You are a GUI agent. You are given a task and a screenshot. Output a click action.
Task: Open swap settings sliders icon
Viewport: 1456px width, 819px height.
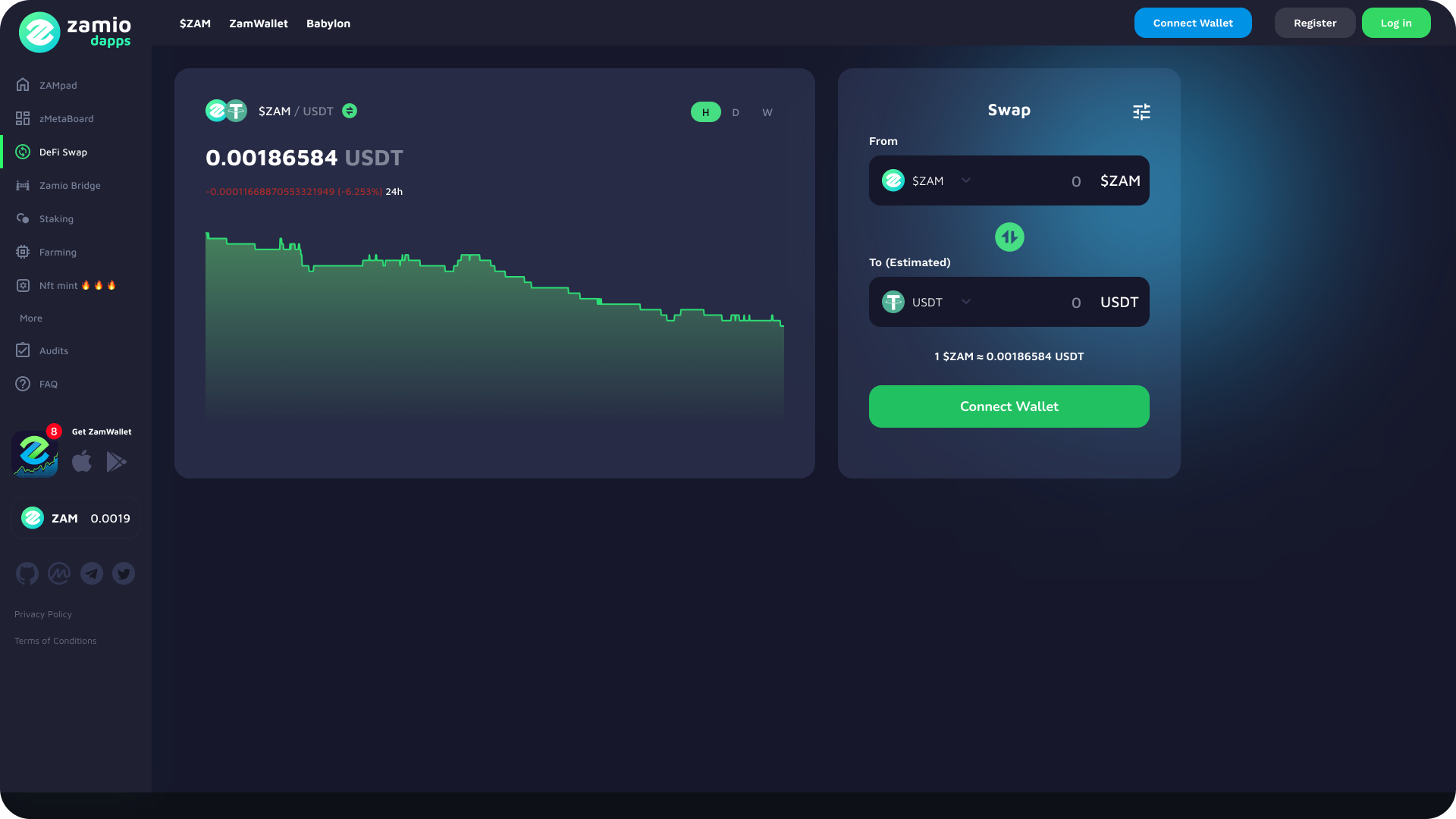pos(1141,112)
